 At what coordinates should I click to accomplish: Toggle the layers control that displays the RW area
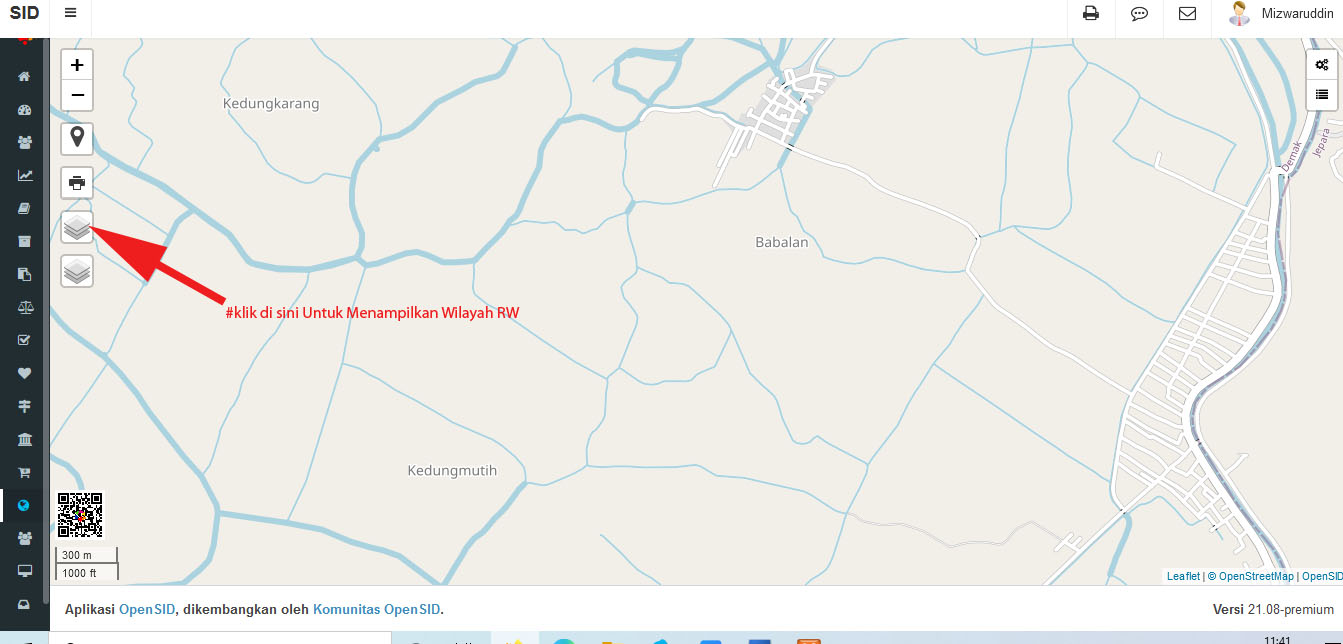[77, 227]
